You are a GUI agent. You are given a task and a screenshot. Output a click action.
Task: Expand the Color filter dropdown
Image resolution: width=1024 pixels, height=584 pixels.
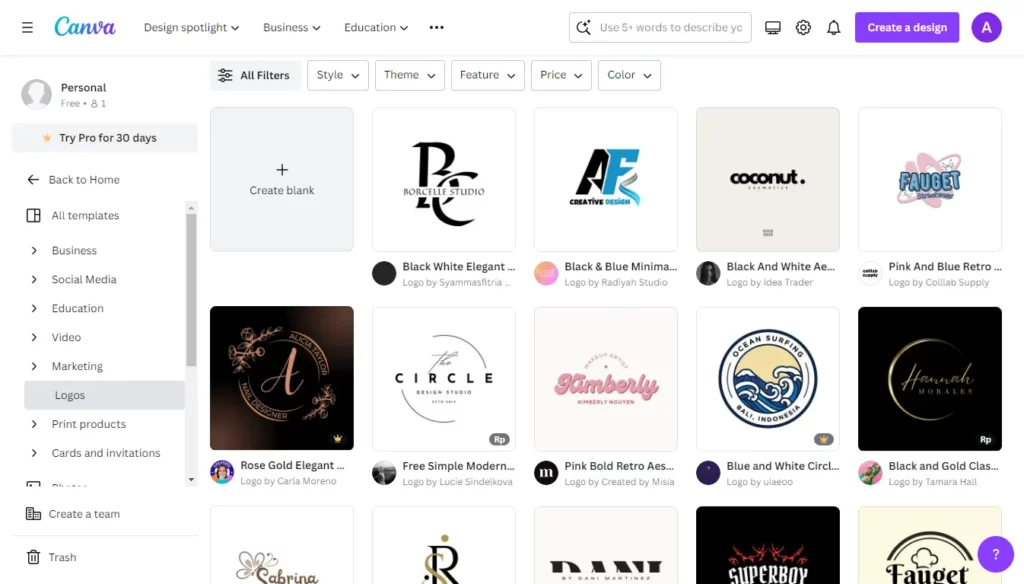(629, 75)
